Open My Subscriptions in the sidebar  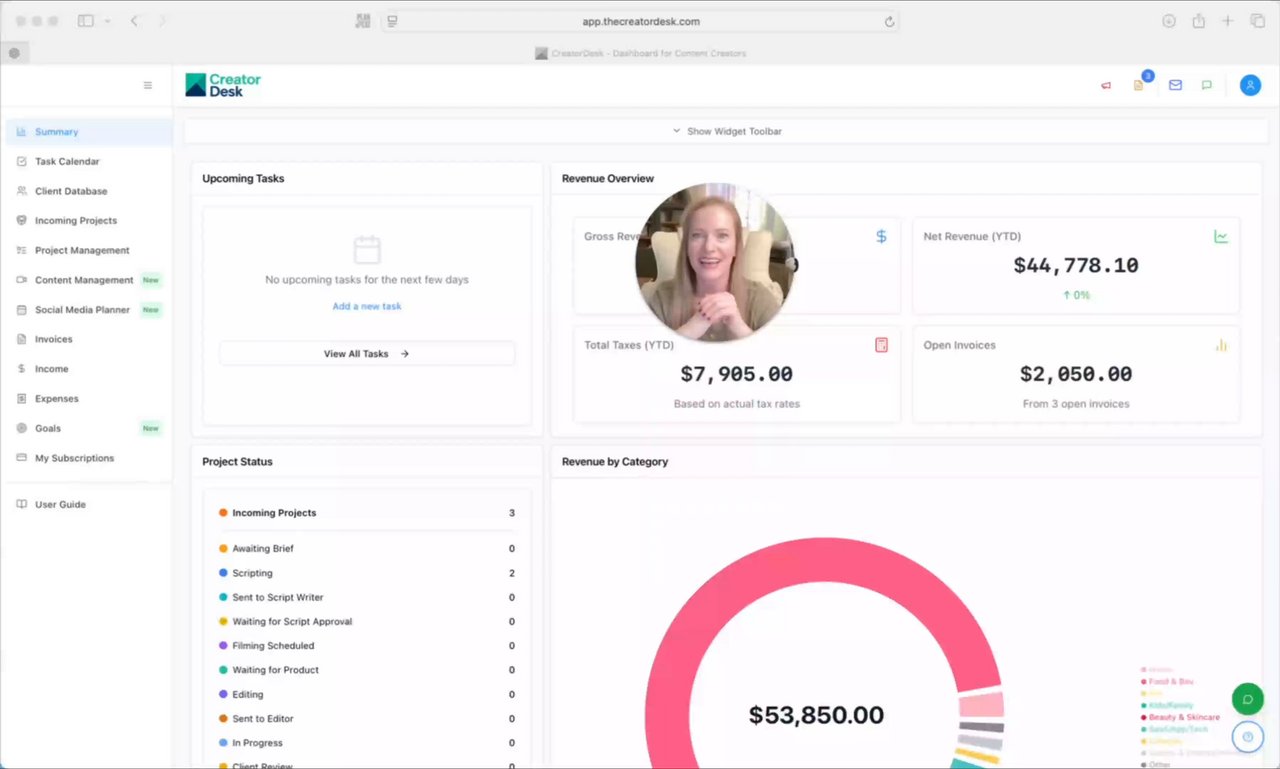(x=89, y=458)
